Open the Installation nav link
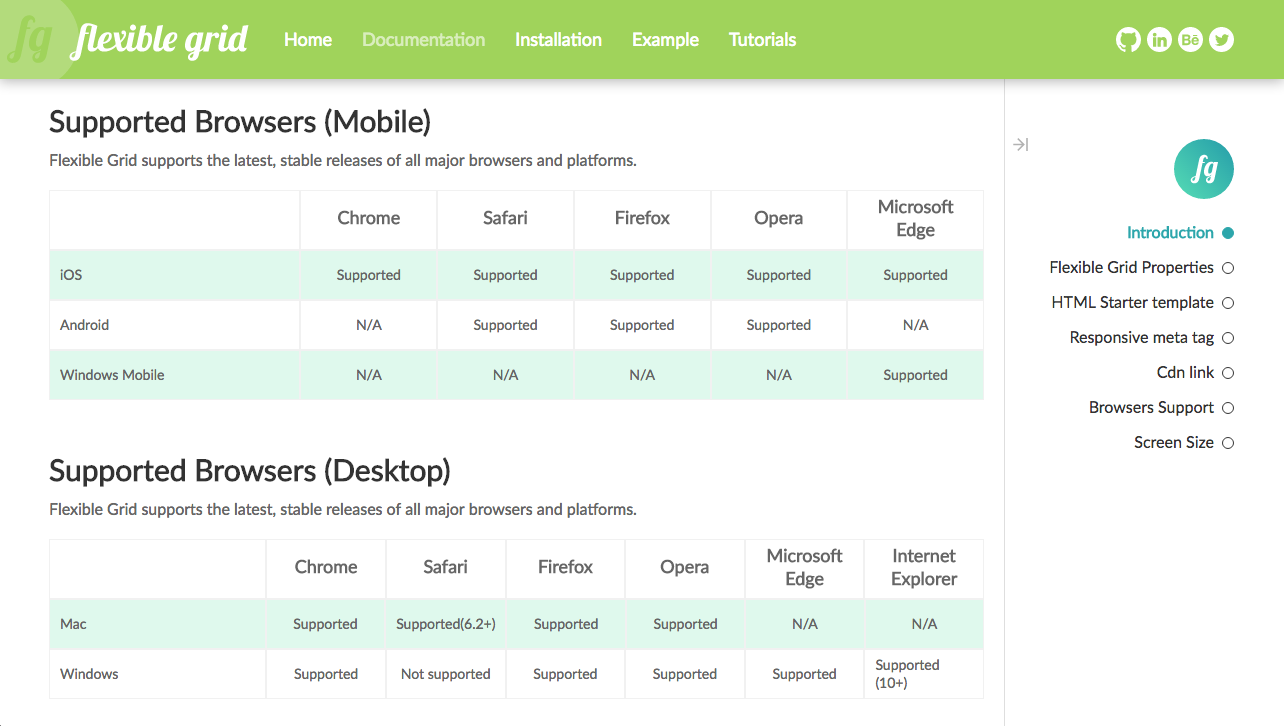The width and height of the screenshot is (1284, 726). pos(558,40)
